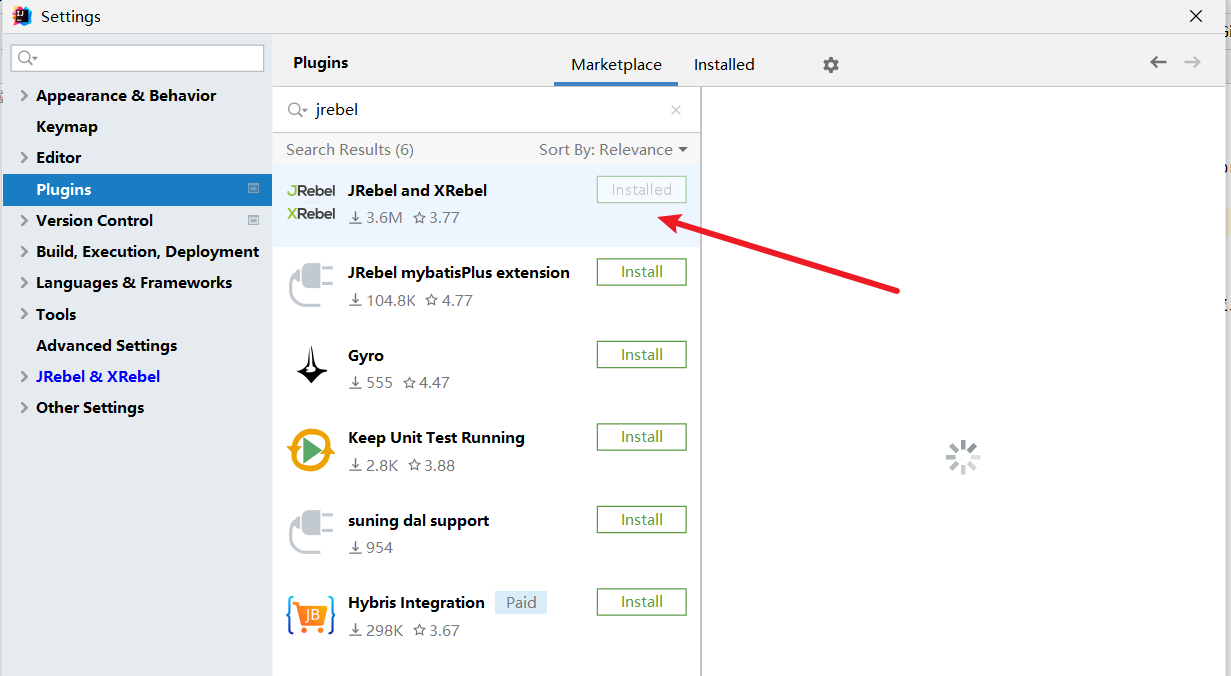
Task: Click Installed button for JRebel and XRebel
Action: click(x=642, y=190)
